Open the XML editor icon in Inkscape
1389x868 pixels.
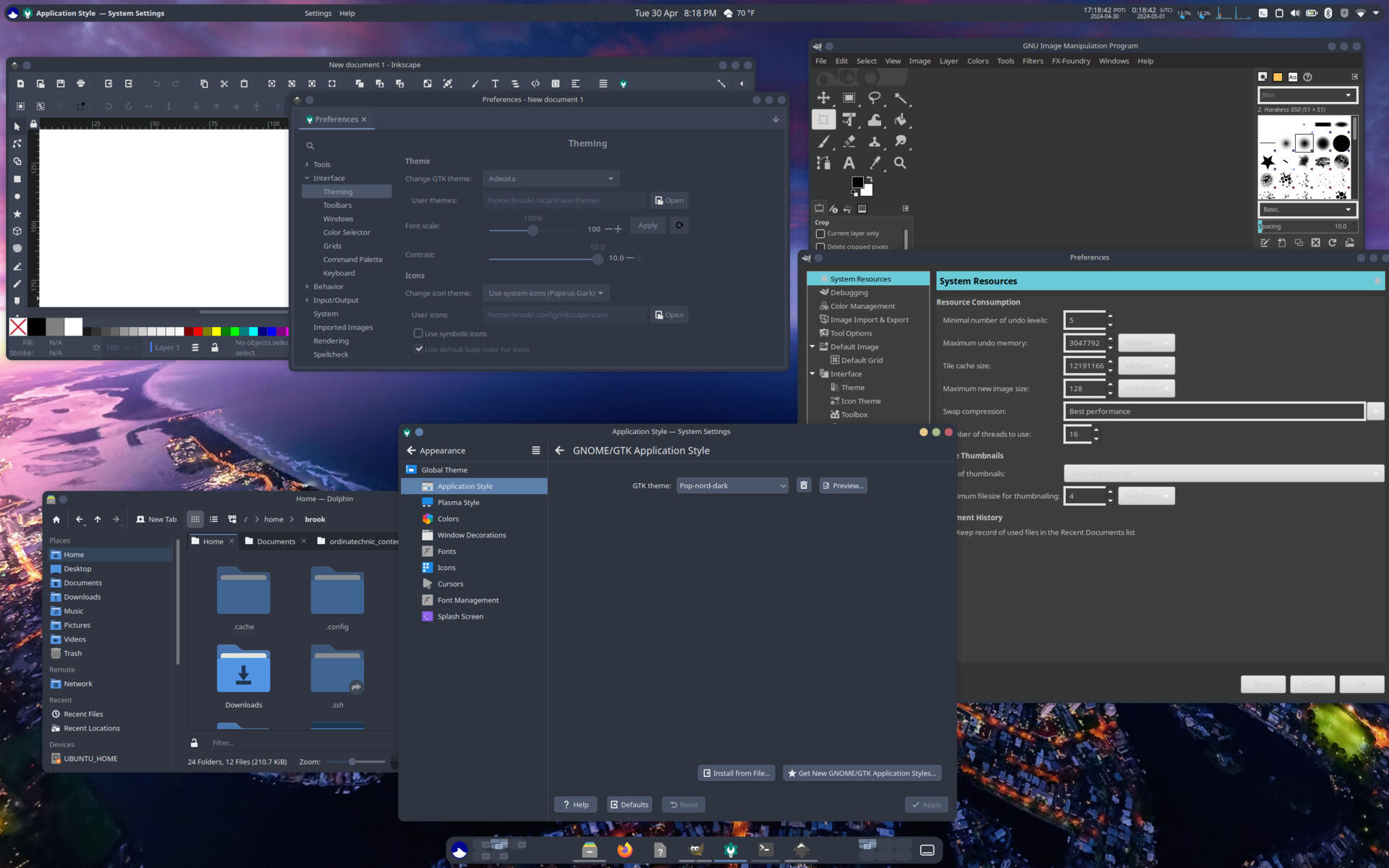535,84
